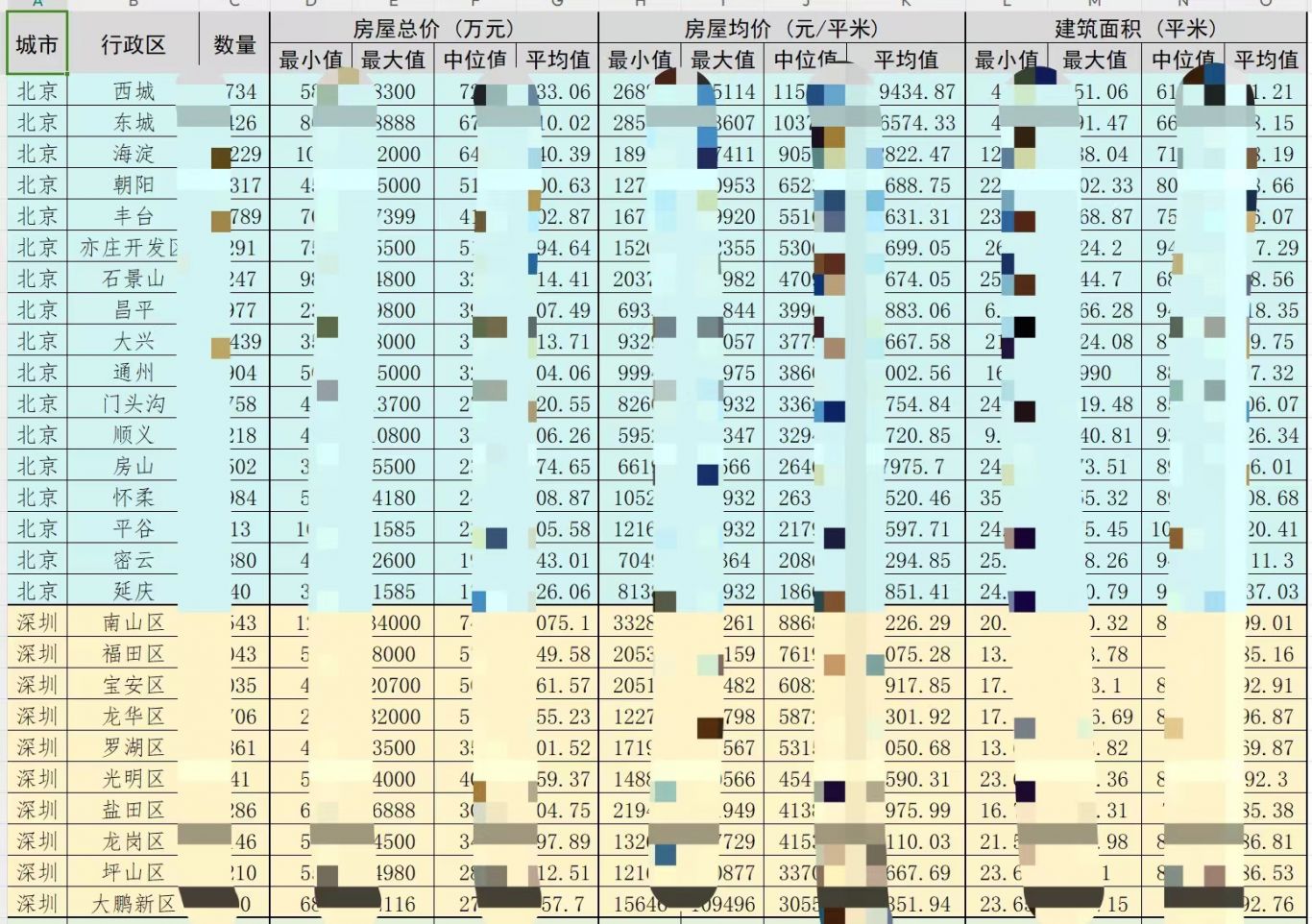Screen dimensions: 1312x924
Task: Select the 门头沟 district cell
Action: pos(134,403)
